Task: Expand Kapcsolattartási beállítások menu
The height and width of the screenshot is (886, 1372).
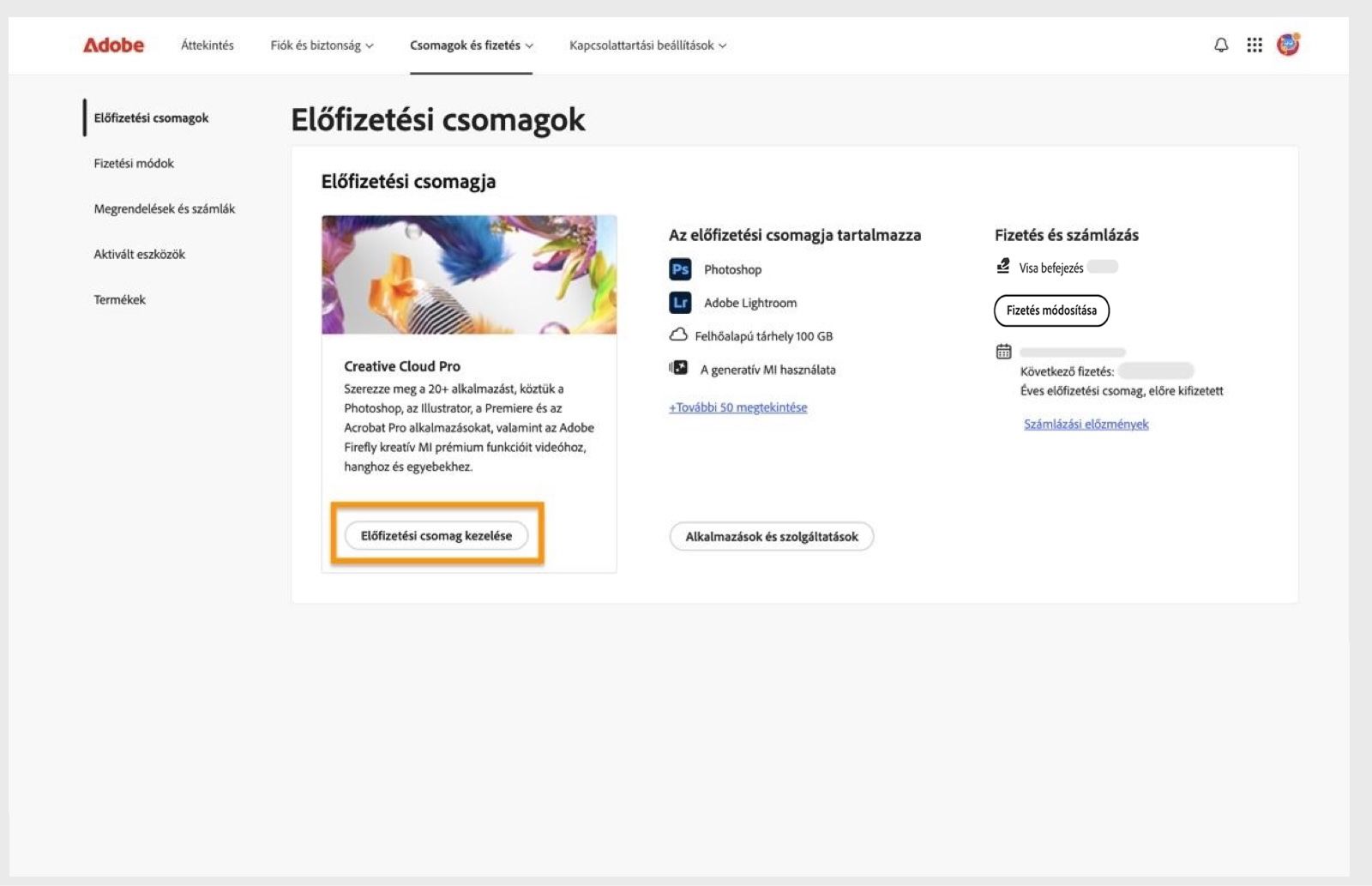Action: (x=647, y=45)
